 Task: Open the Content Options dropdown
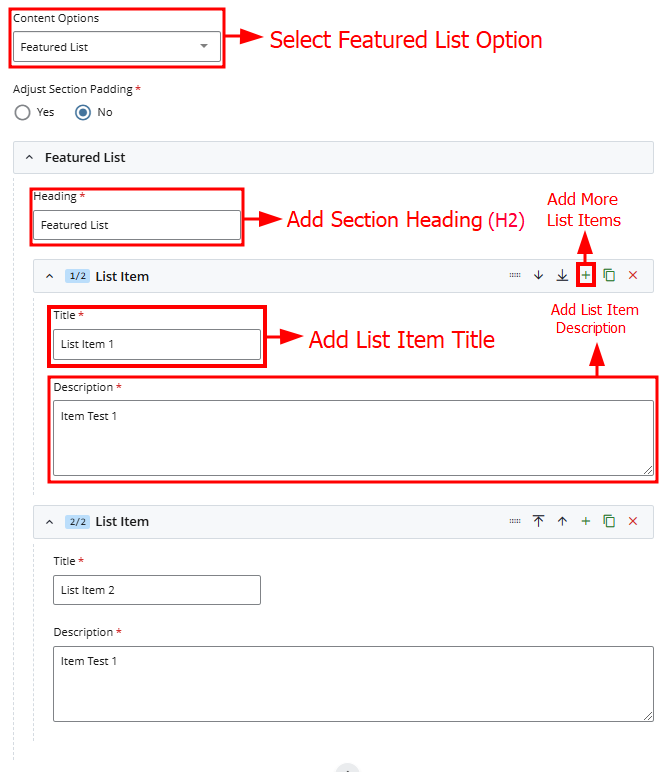click(x=117, y=47)
